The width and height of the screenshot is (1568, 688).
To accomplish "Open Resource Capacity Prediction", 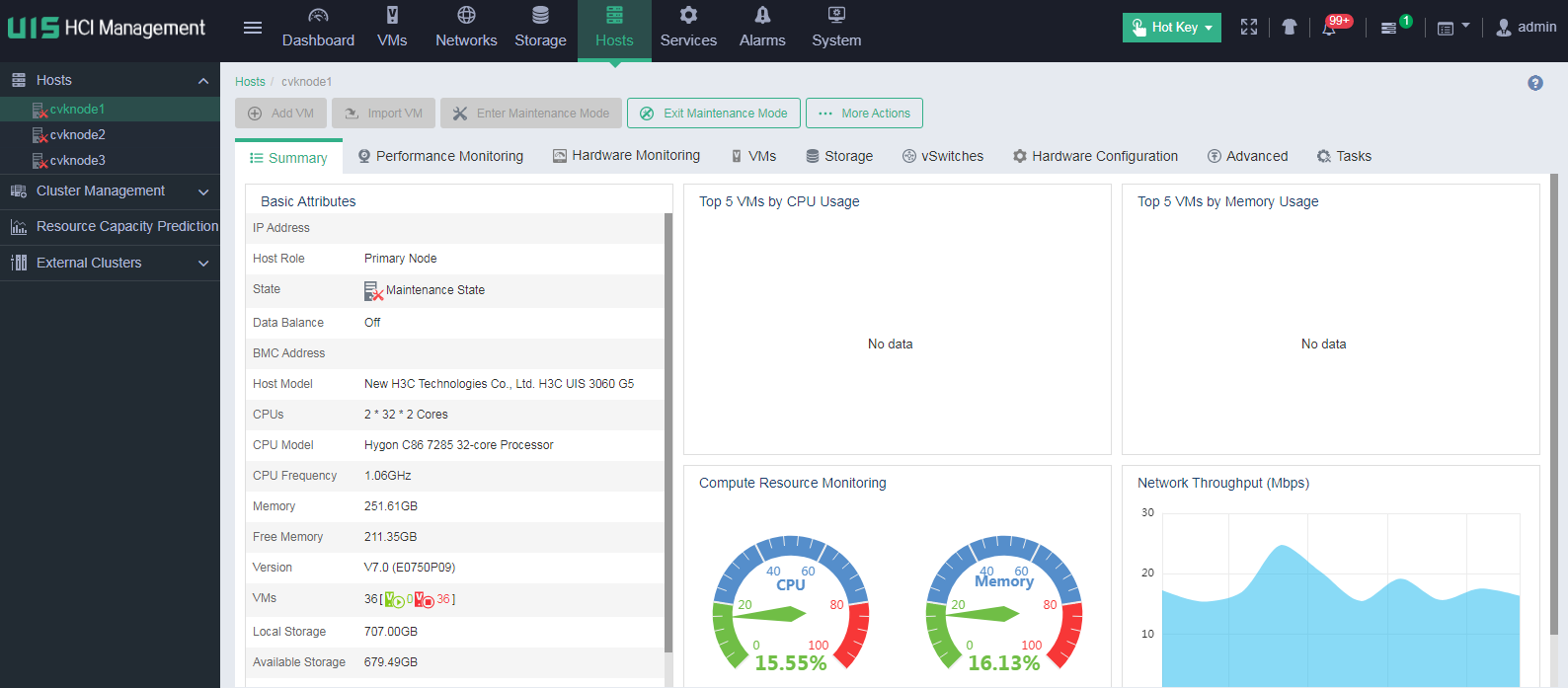I will 110,227.
